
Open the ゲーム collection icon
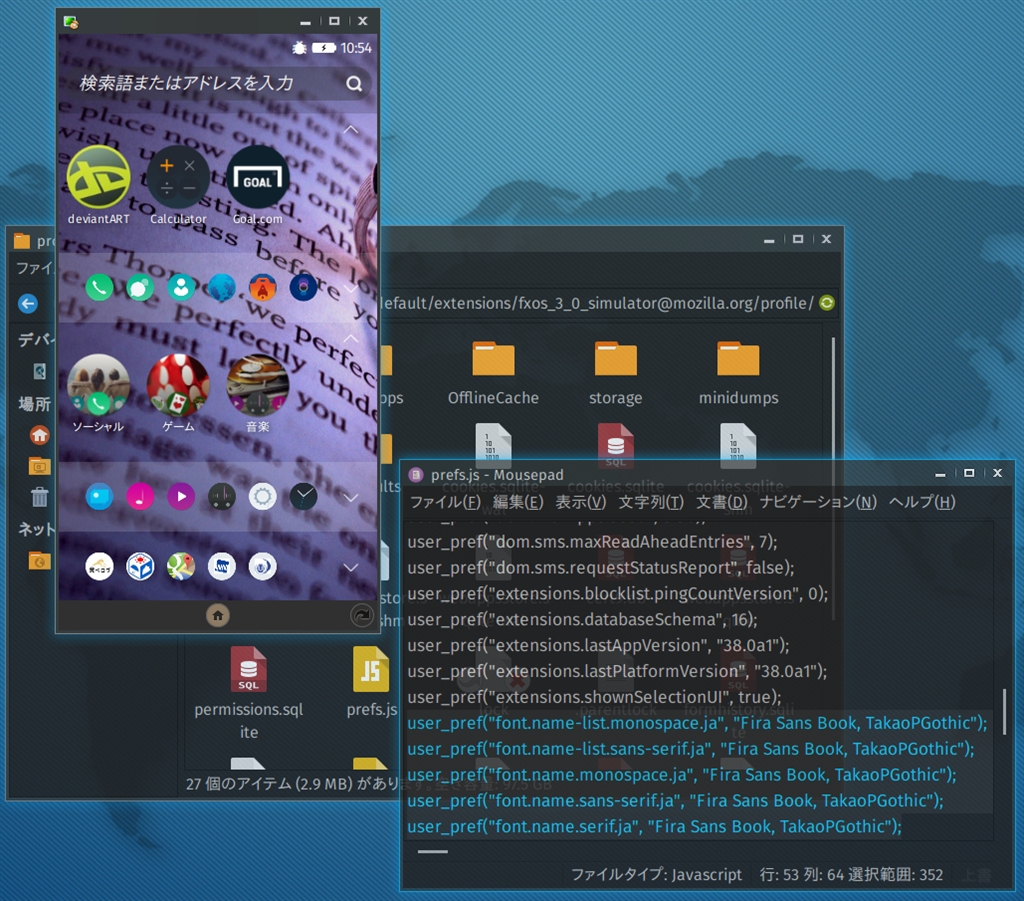click(178, 385)
